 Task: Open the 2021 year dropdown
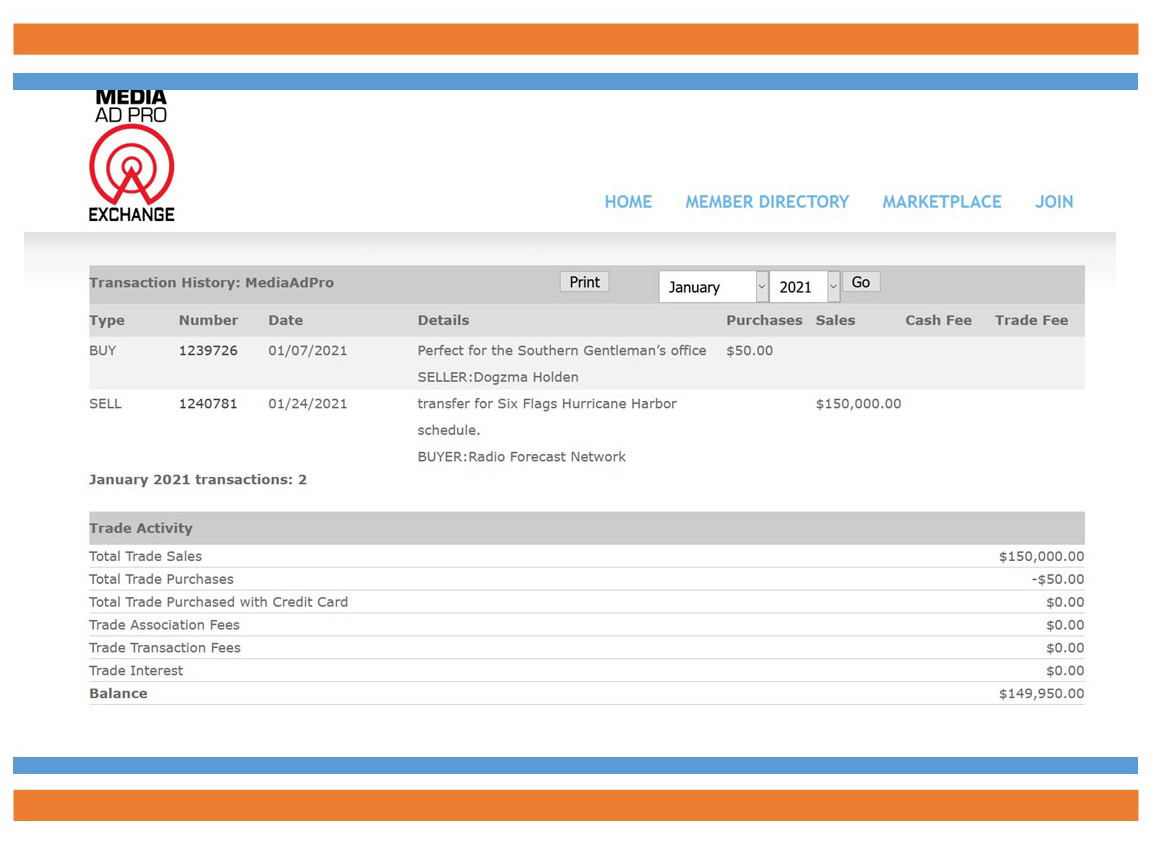click(x=805, y=286)
